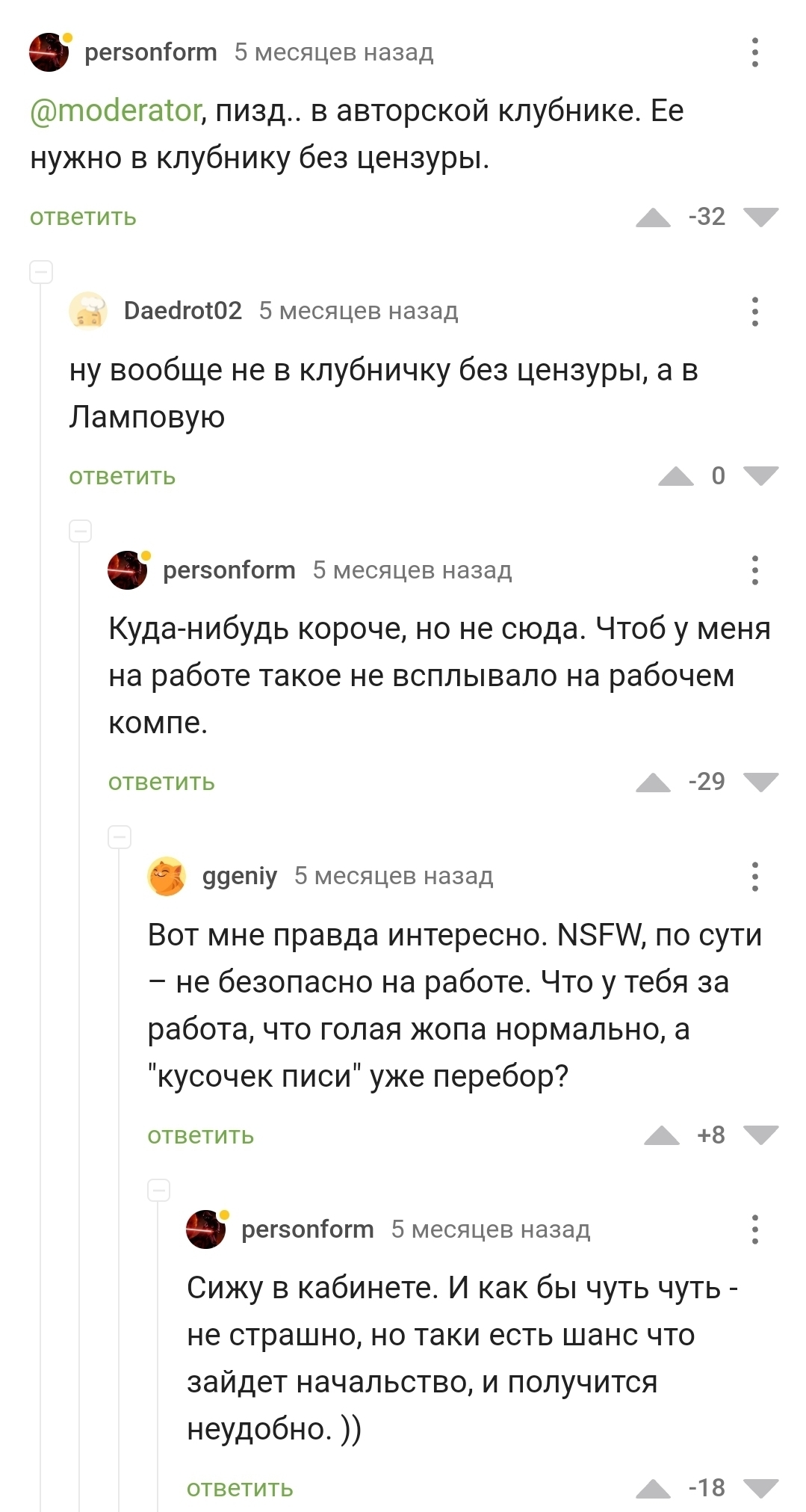
Task: Open Daedrot02's profile via username
Action: point(182,311)
